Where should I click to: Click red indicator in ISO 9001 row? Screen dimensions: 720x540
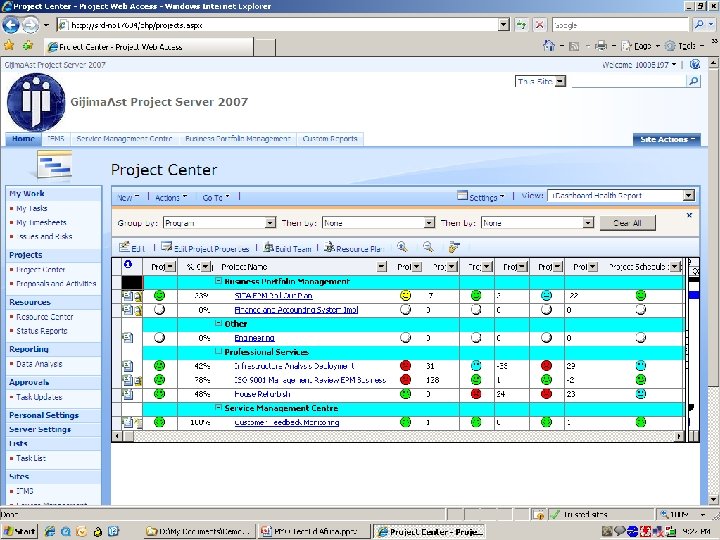coord(405,379)
